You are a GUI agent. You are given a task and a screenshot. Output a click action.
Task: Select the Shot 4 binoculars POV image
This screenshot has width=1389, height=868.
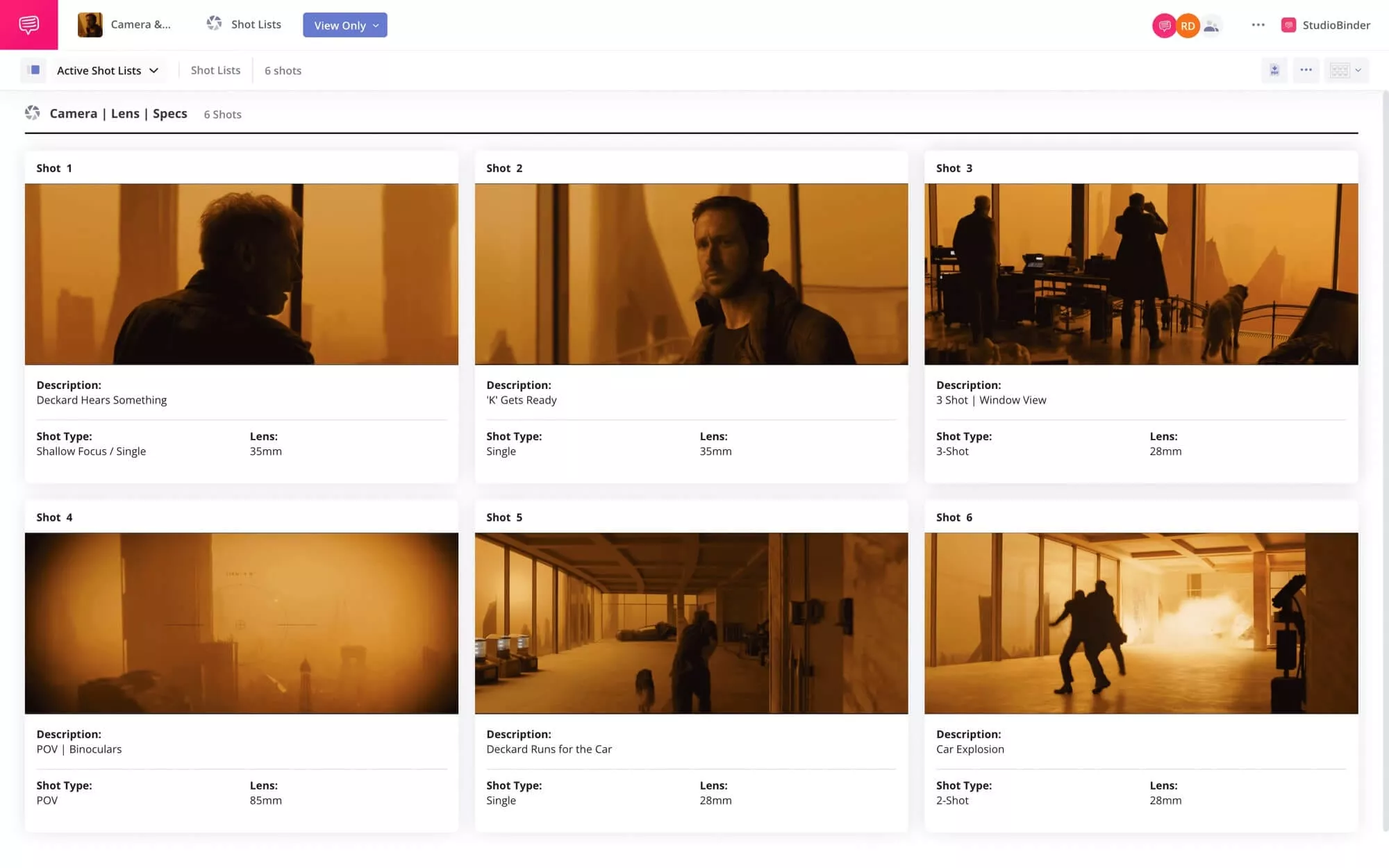241,623
